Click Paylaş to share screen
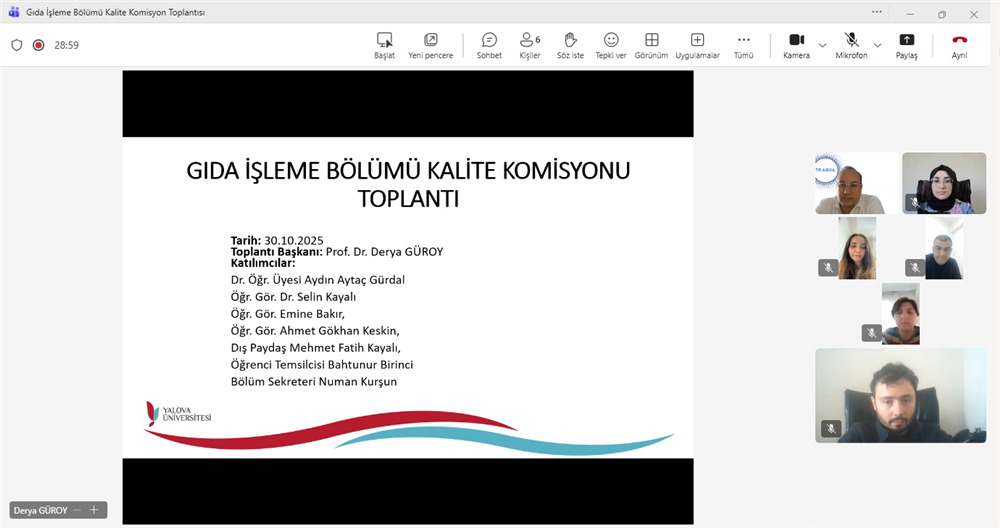 906,45
